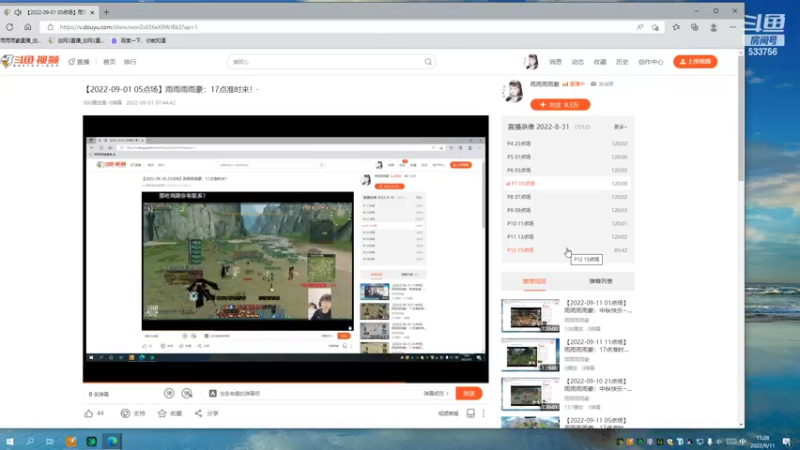Reload the page with refresh icon
Viewport: 800px width, 450px height.
click(9, 27)
